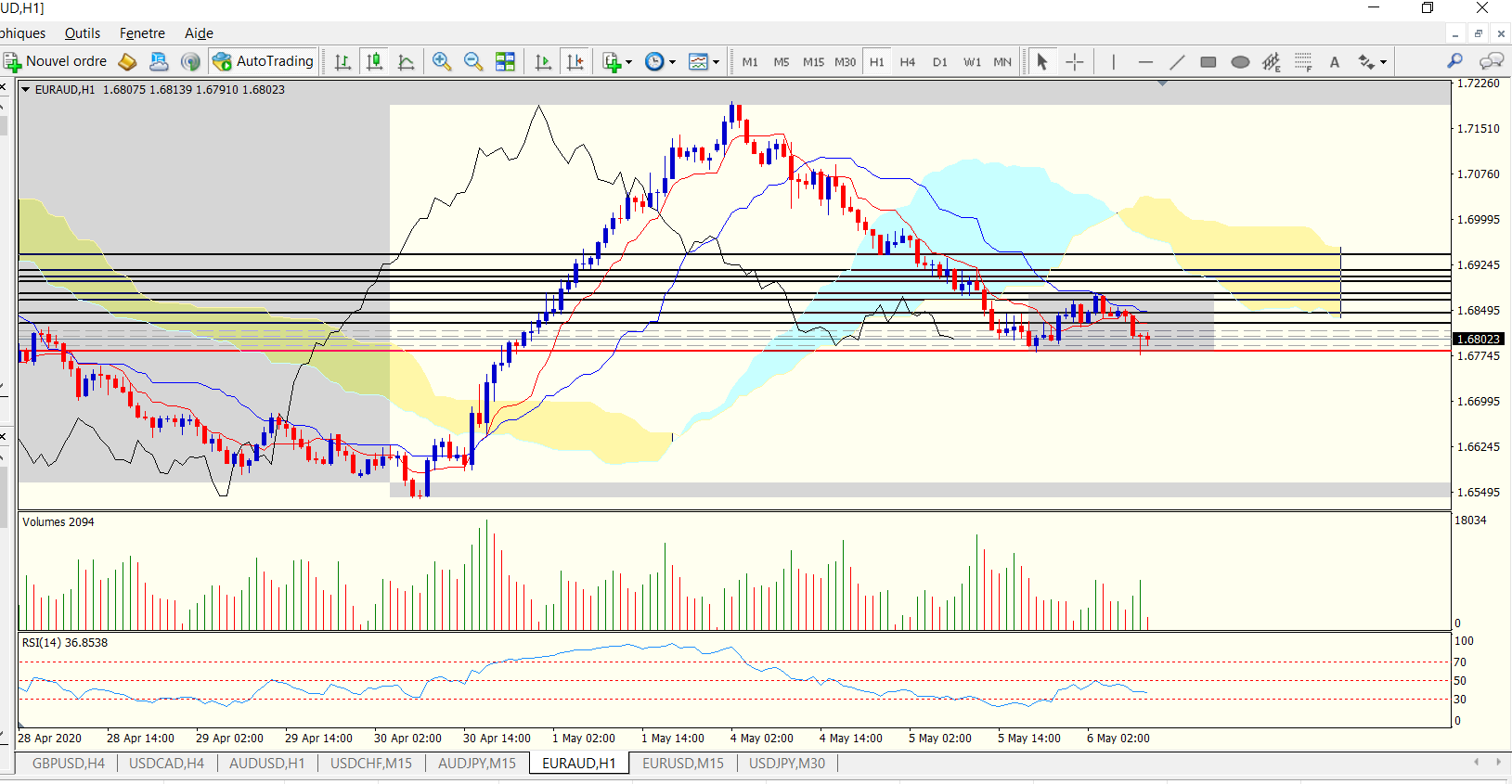Screen dimensions: 1512x784
Task: Toggle candlestick chart display mode
Action: point(374,61)
